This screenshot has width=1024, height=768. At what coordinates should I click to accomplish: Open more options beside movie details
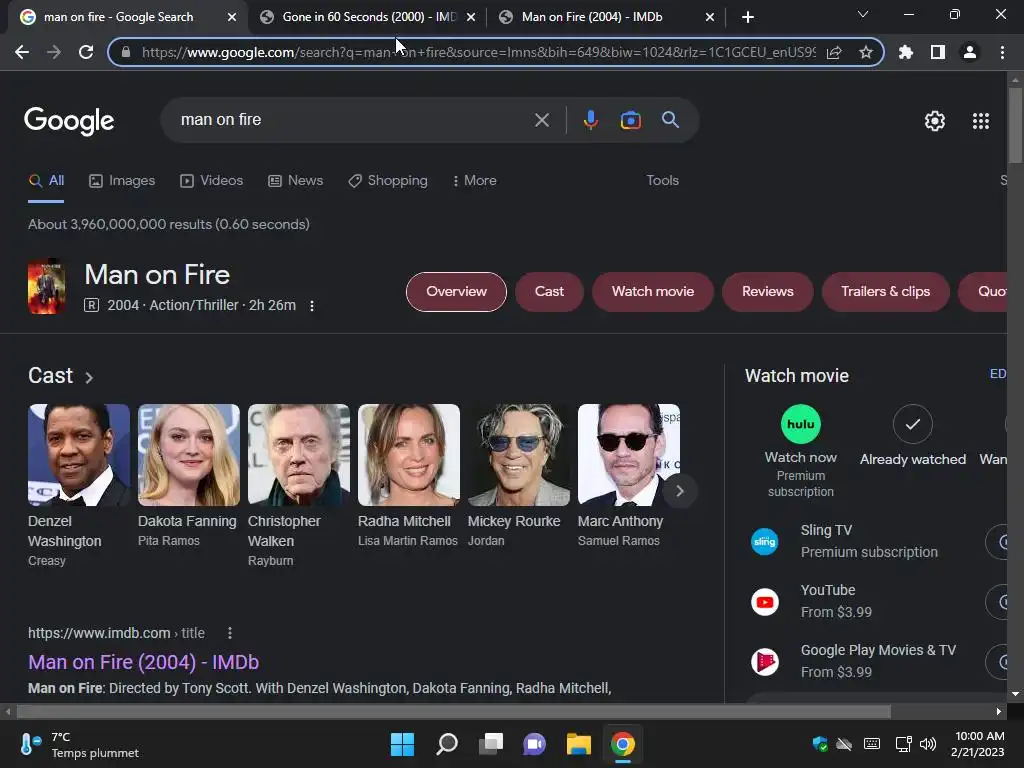[312, 306]
